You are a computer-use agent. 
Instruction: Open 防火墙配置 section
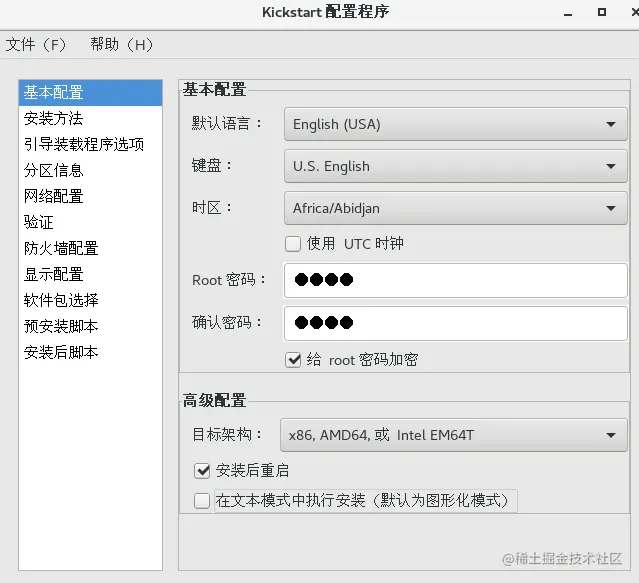click(x=90, y=248)
